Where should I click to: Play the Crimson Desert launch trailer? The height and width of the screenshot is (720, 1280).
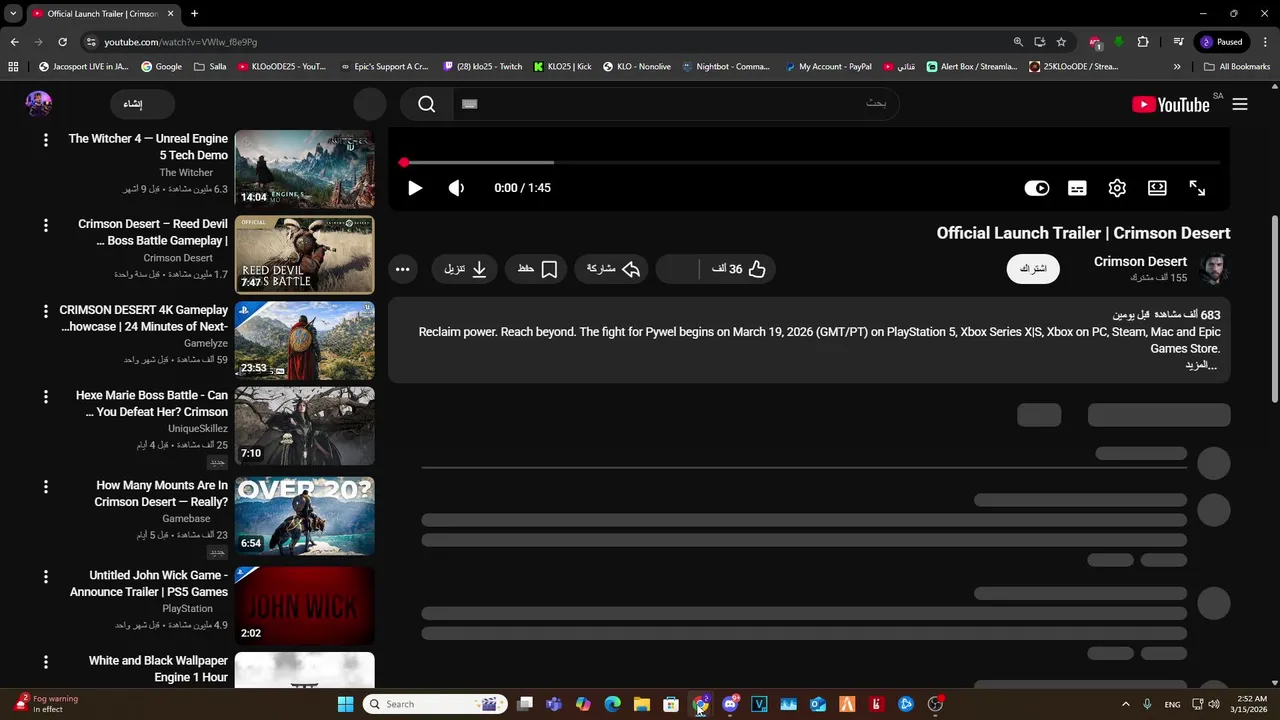click(415, 188)
